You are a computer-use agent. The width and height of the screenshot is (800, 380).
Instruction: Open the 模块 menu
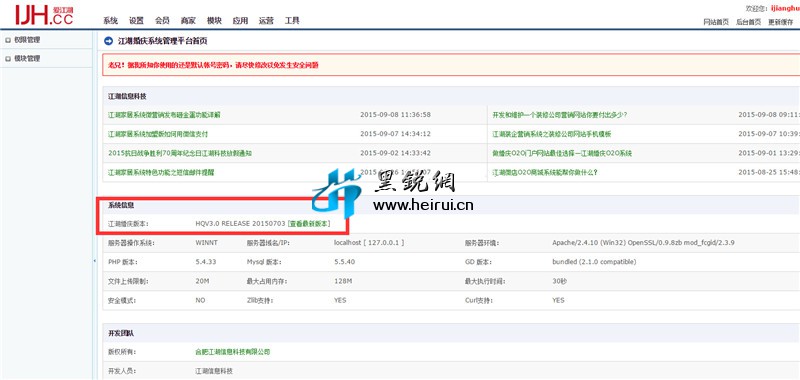click(214, 21)
